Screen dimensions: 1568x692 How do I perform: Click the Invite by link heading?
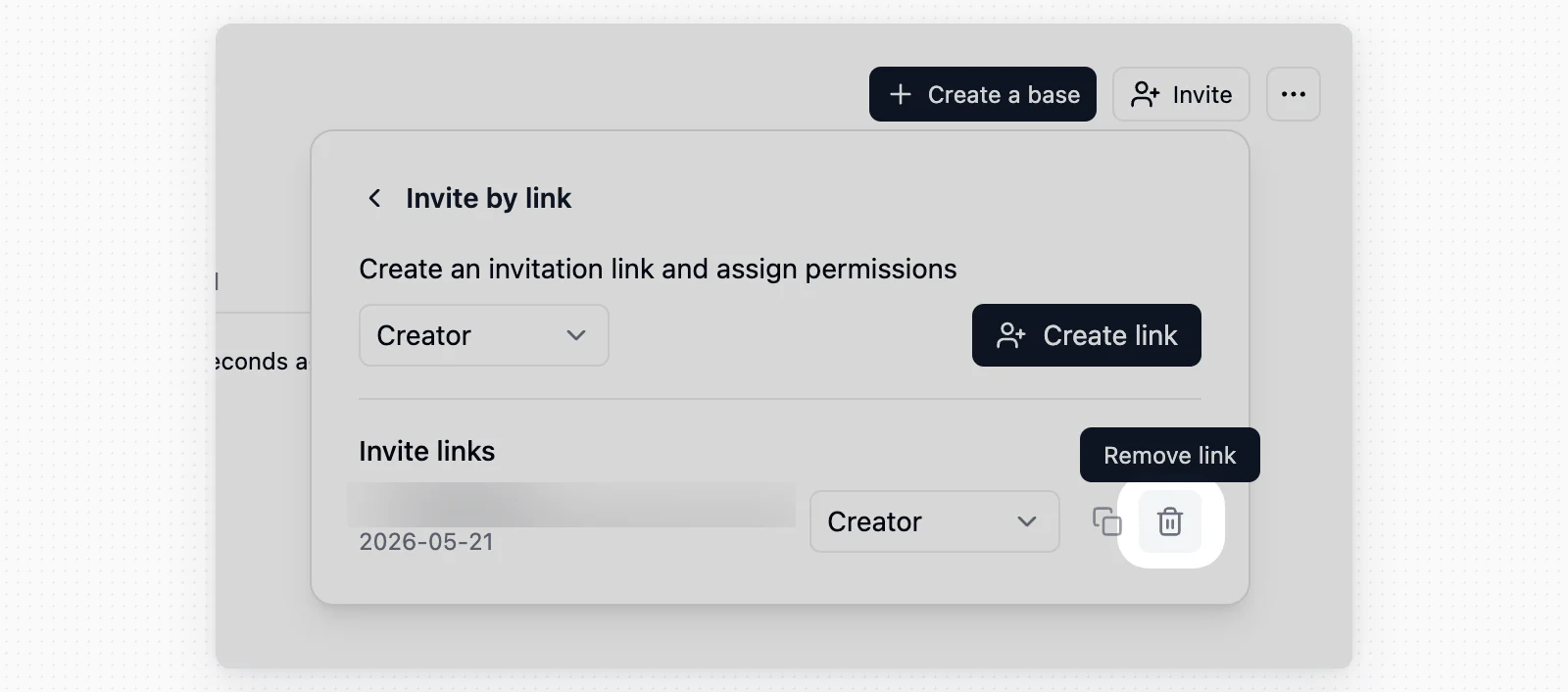pos(488,198)
